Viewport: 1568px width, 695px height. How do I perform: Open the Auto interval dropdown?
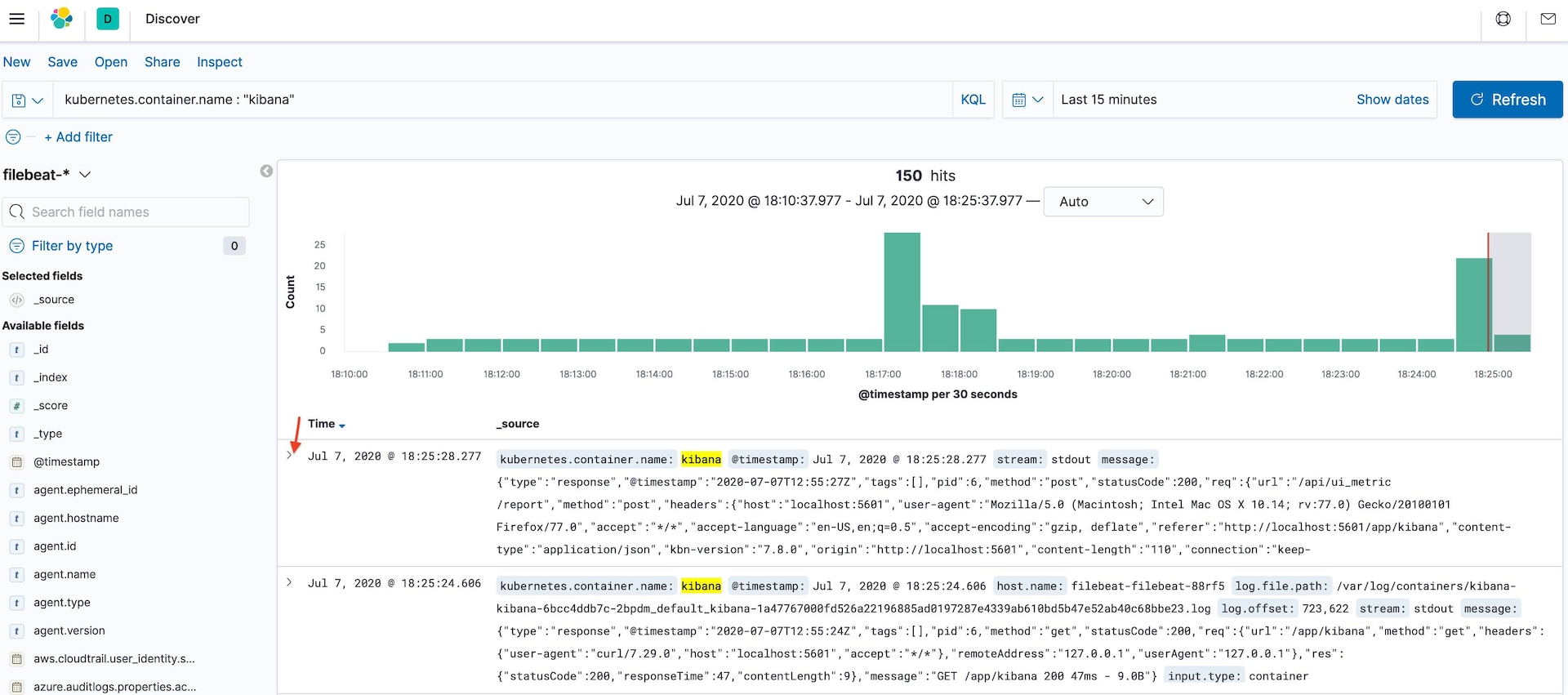1103,202
